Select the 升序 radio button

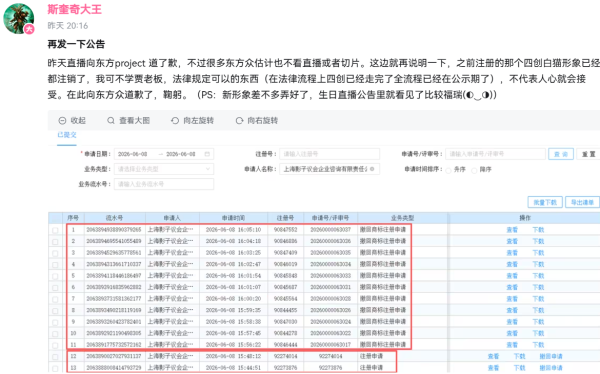448,170
